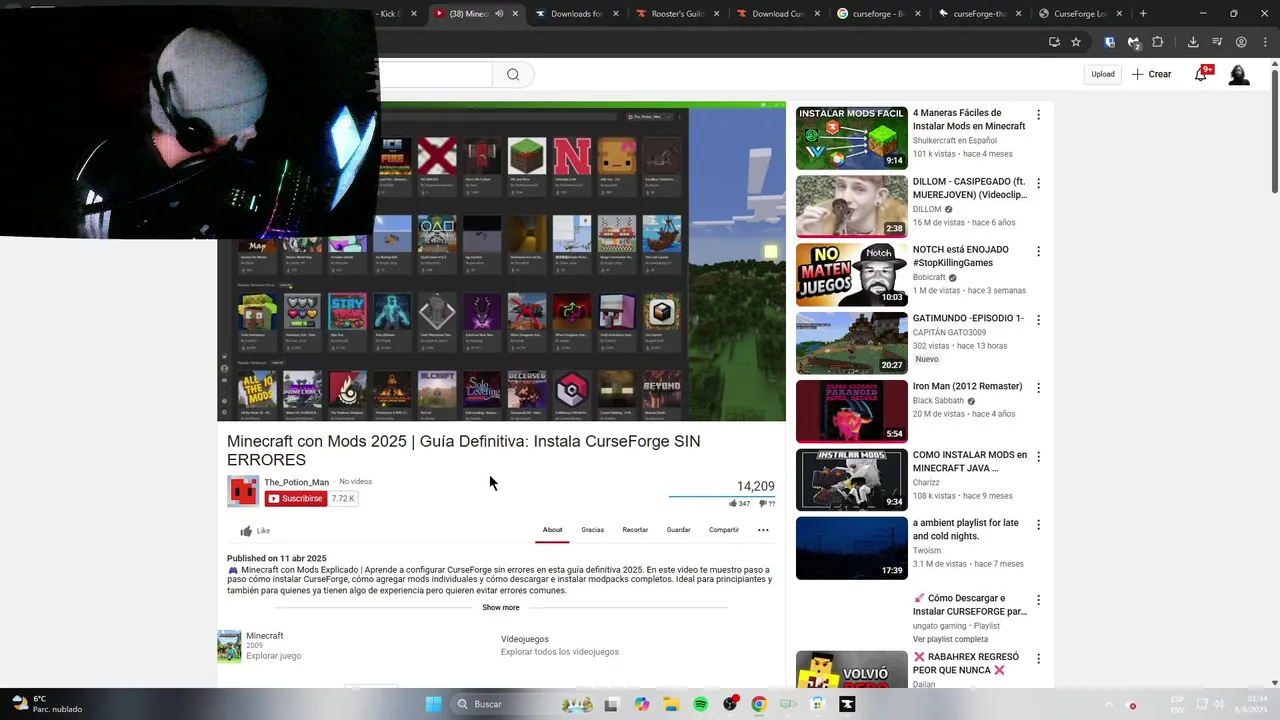Open Iron Man (2012 Remaster) thumbnail
Image resolution: width=1280 pixels, height=720 pixels.
coord(851,411)
